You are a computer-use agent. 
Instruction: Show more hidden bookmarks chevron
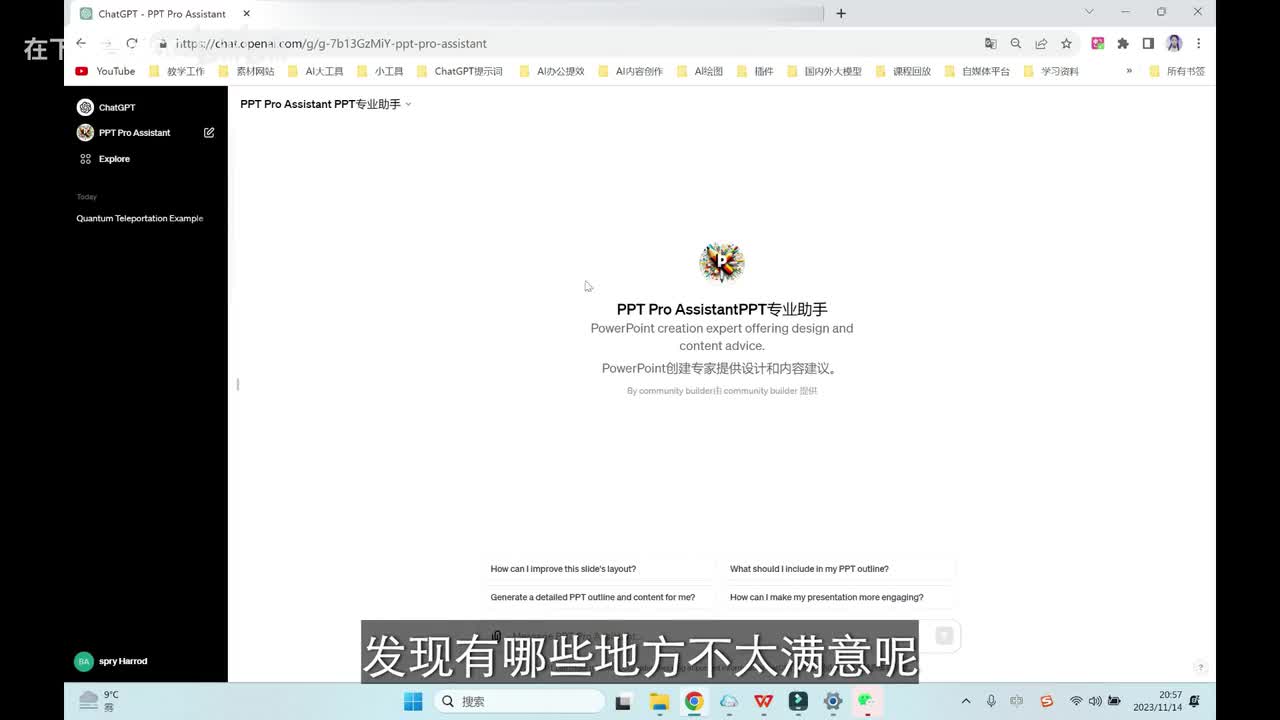pos(1129,71)
